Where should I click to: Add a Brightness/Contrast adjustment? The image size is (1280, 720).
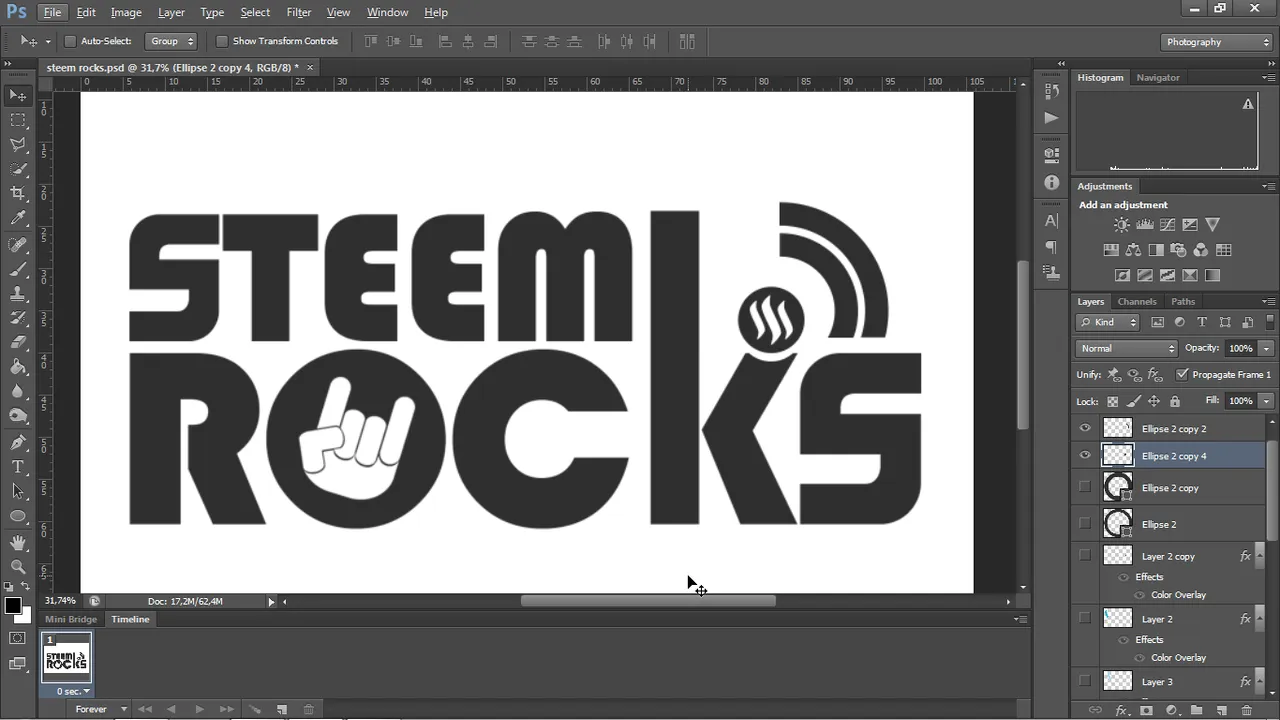[x=1122, y=225]
